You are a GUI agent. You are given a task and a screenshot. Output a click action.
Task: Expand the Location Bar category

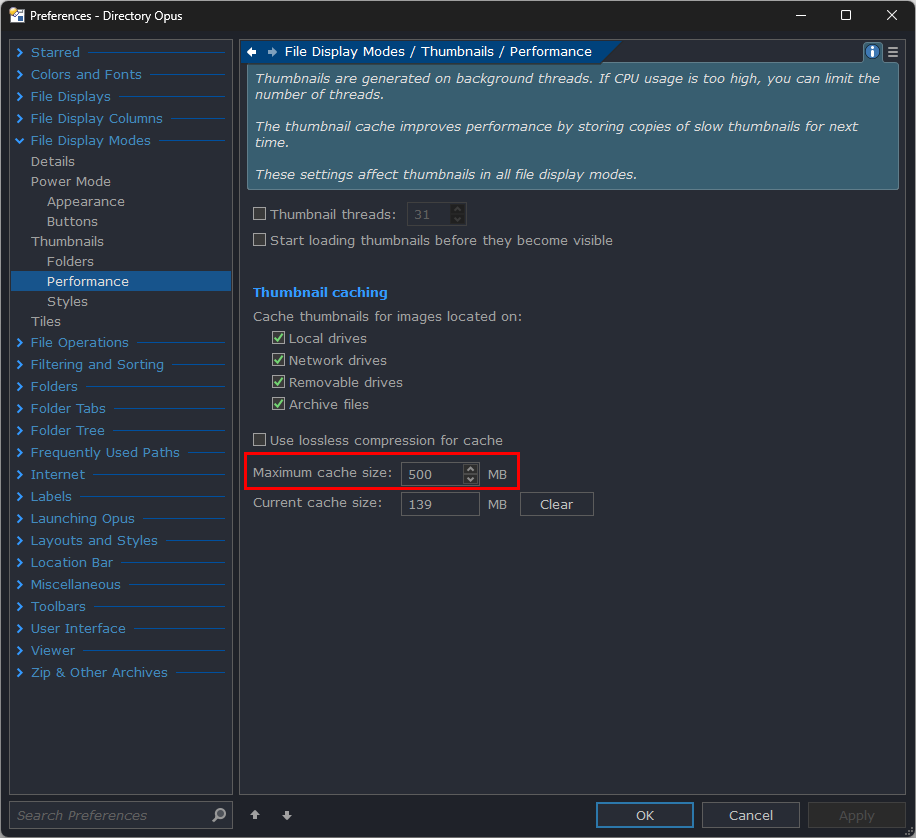(x=20, y=563)
